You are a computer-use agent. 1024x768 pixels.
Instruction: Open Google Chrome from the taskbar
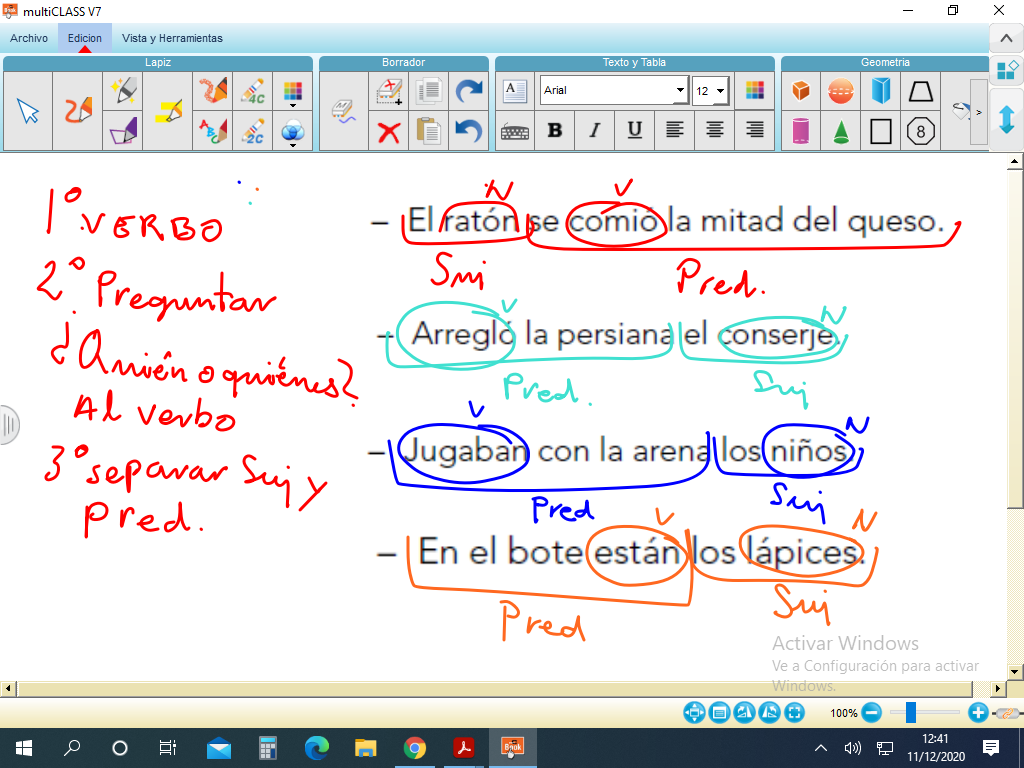coord(414,748)
